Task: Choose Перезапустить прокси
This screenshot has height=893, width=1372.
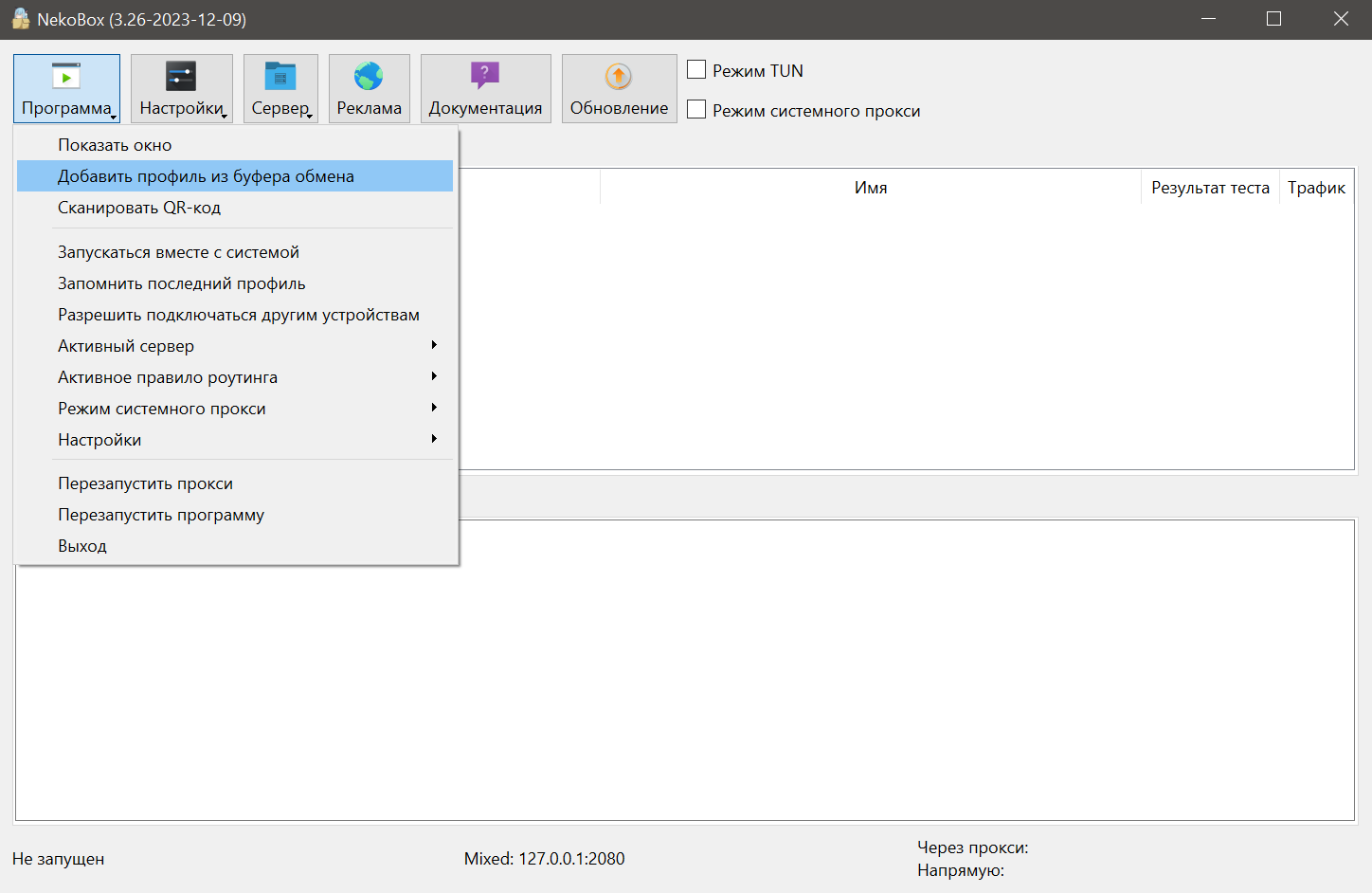Action: [235, 483]
